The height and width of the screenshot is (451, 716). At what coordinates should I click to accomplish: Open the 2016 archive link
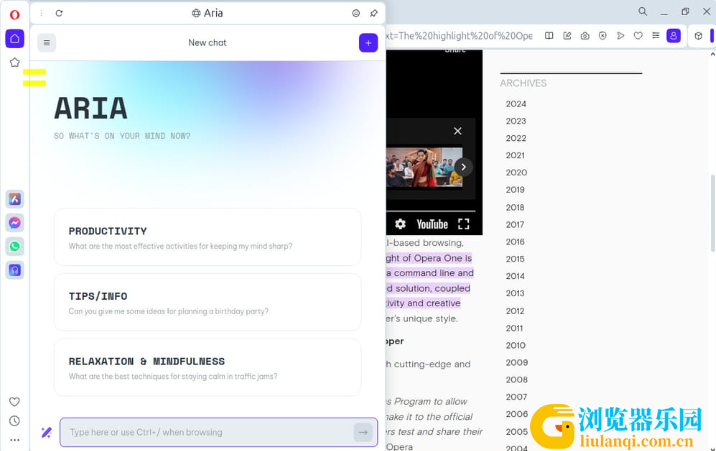point(515,242)
